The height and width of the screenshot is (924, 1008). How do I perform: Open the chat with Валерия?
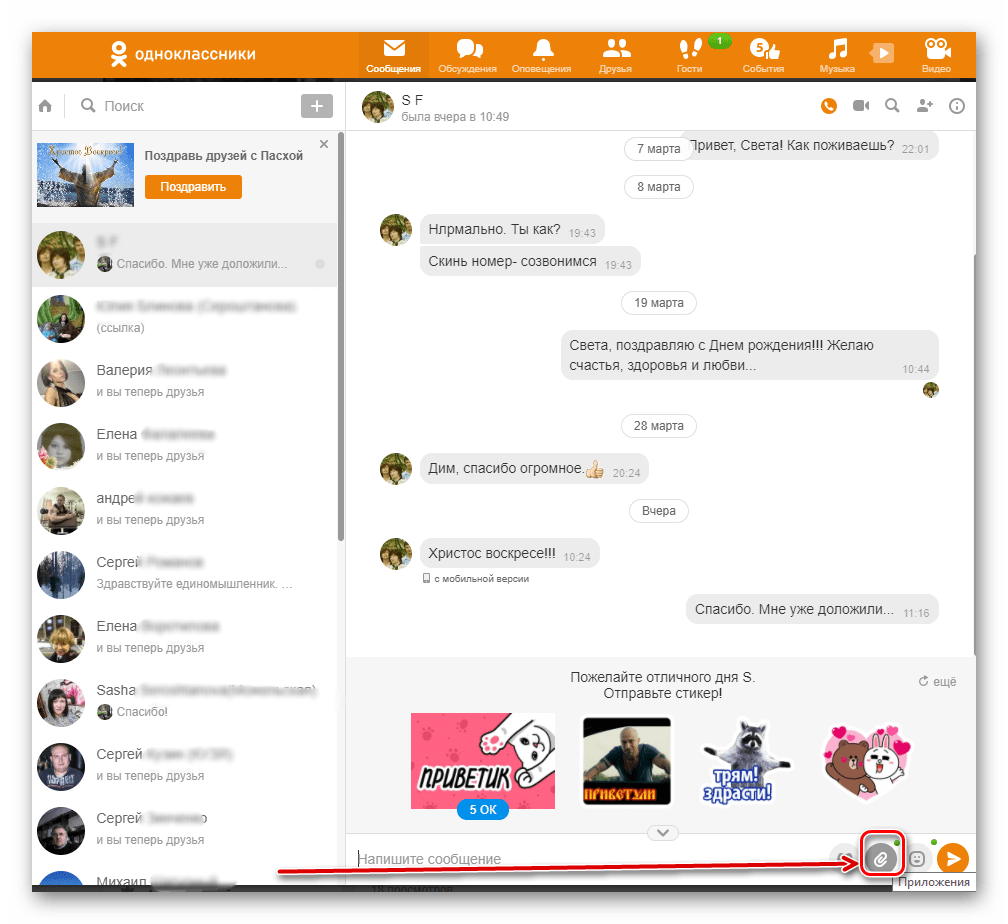[x=184, y=383]
